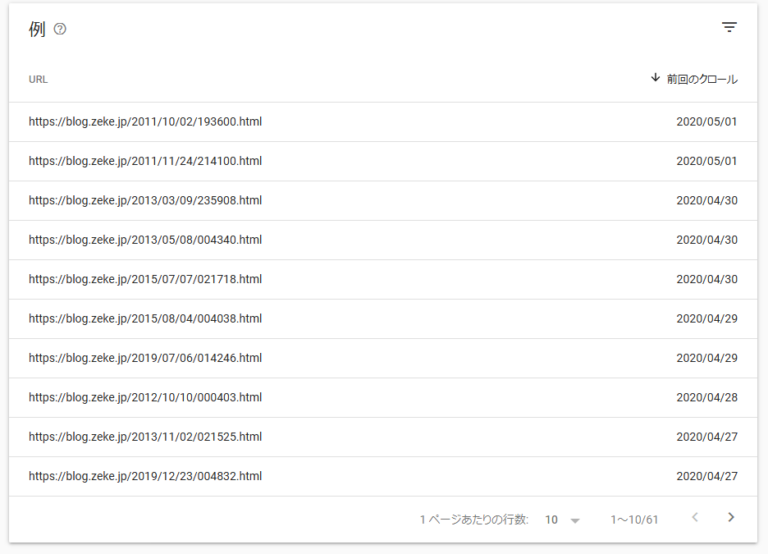Click the sort arrow beside 前回のクロール
Image resolution: width=768 pixels, height=554 pixels.
click(x=655, y=78)
